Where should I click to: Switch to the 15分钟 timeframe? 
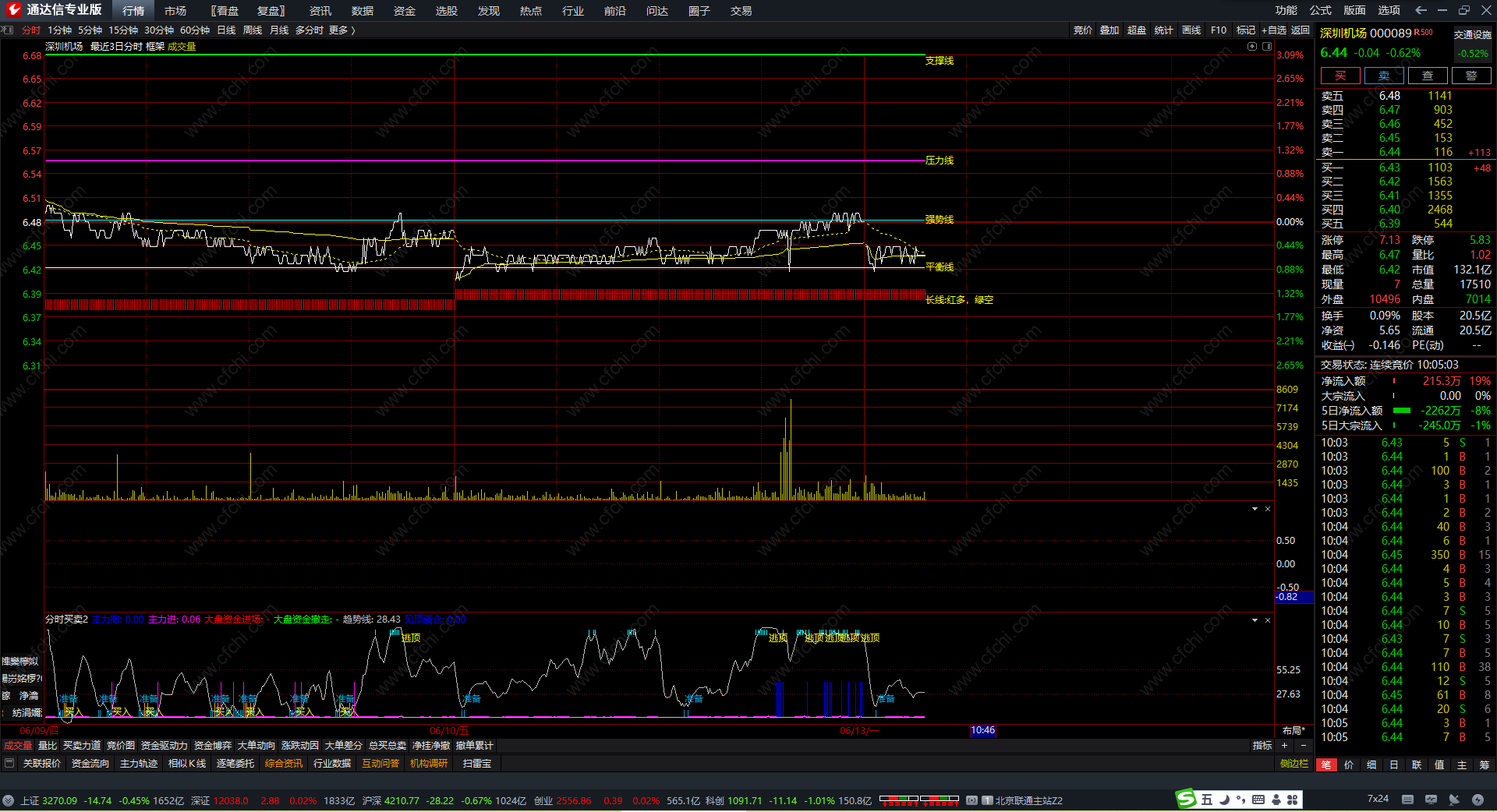point(123,30)
